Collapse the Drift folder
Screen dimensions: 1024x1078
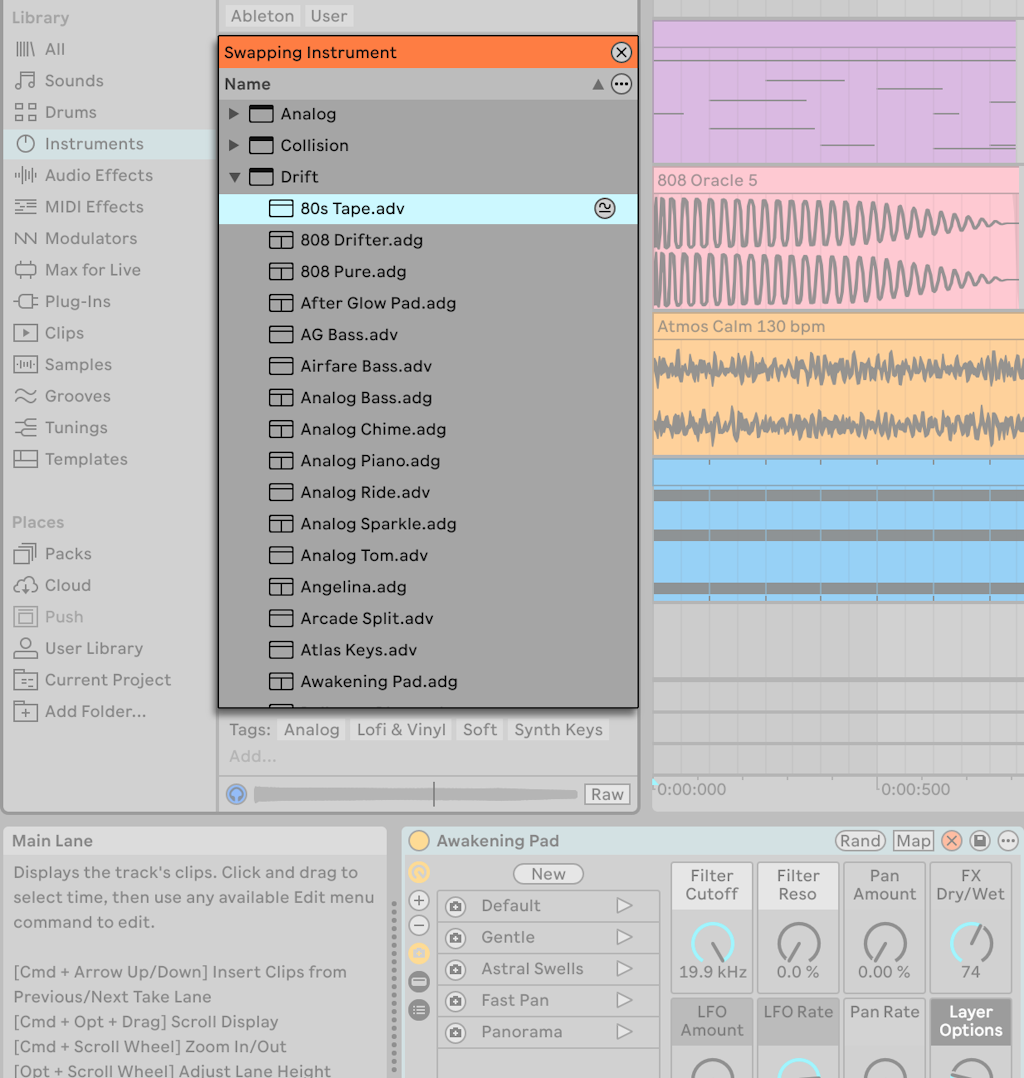[234, 176]
